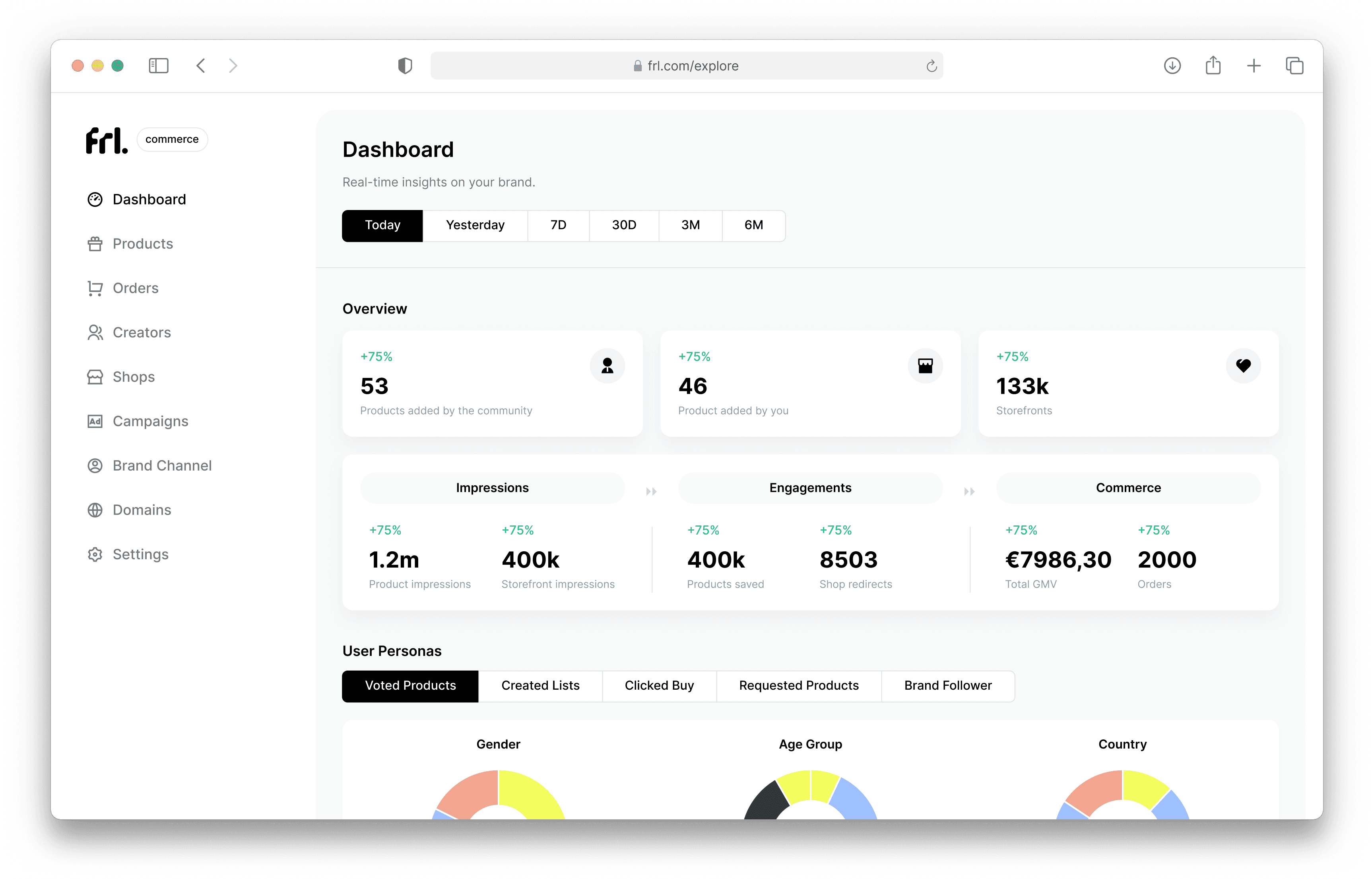The width and height of the screenshot is (1372, 879).
Task: Click the arrows between Impressions and Engagements
Action: click(652, 492)
